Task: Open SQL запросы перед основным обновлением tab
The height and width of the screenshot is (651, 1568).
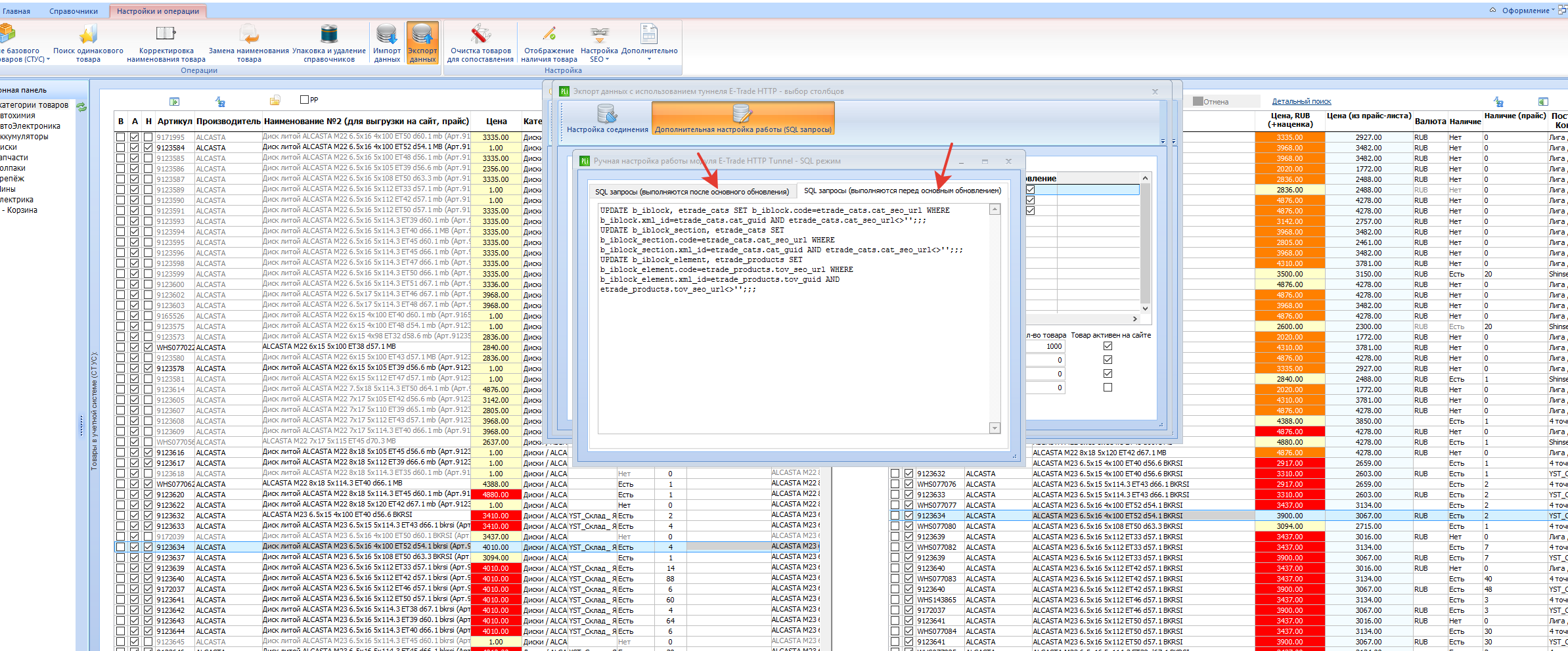Action: tap(903, 191)
